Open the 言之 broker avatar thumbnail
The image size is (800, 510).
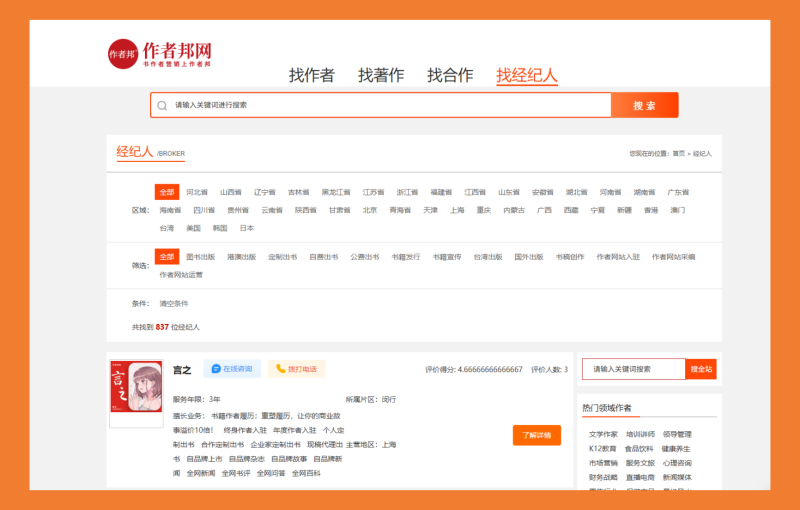(136, 392)
